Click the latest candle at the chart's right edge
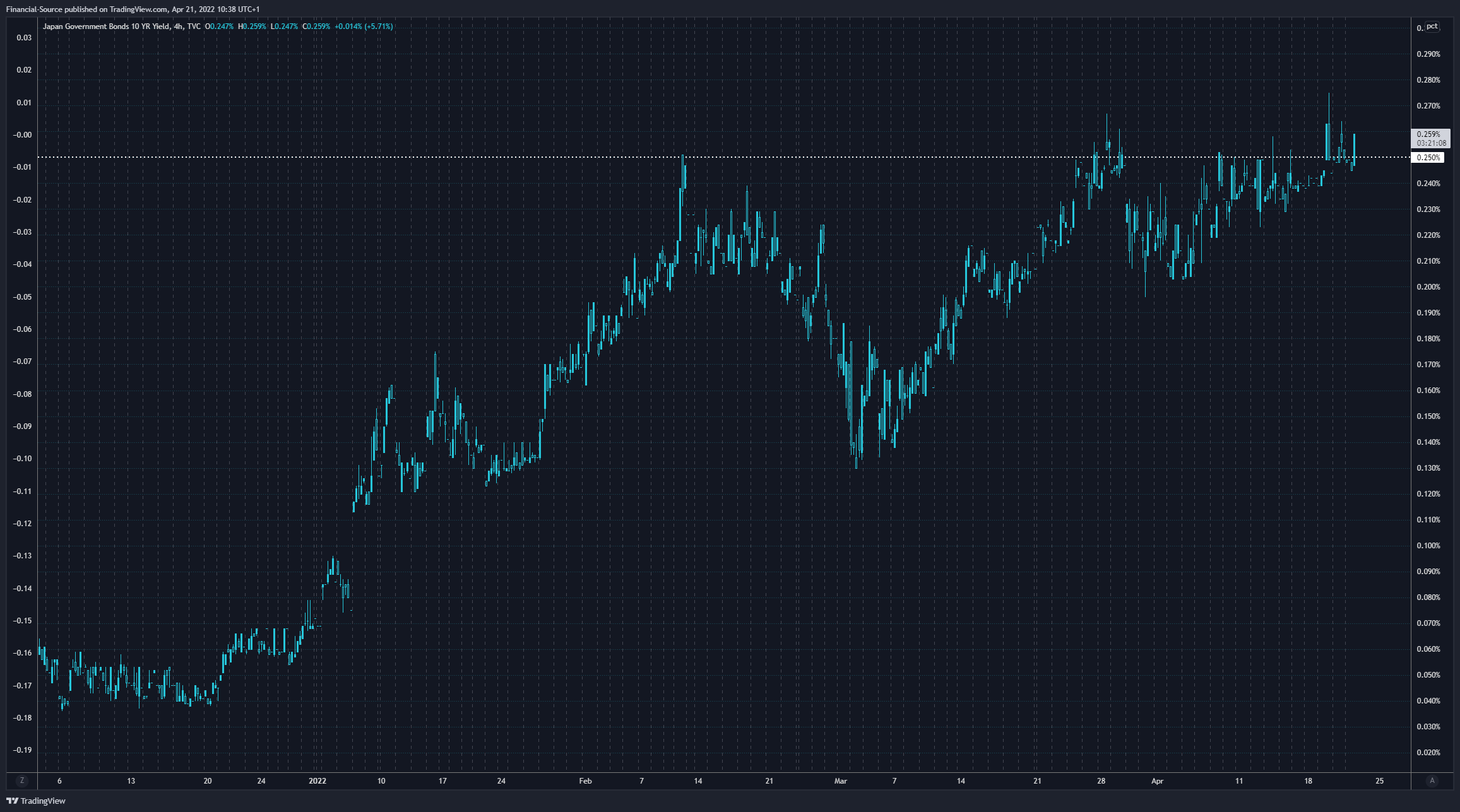The height and width of the screenshot is (812, 1460). 1354,150
